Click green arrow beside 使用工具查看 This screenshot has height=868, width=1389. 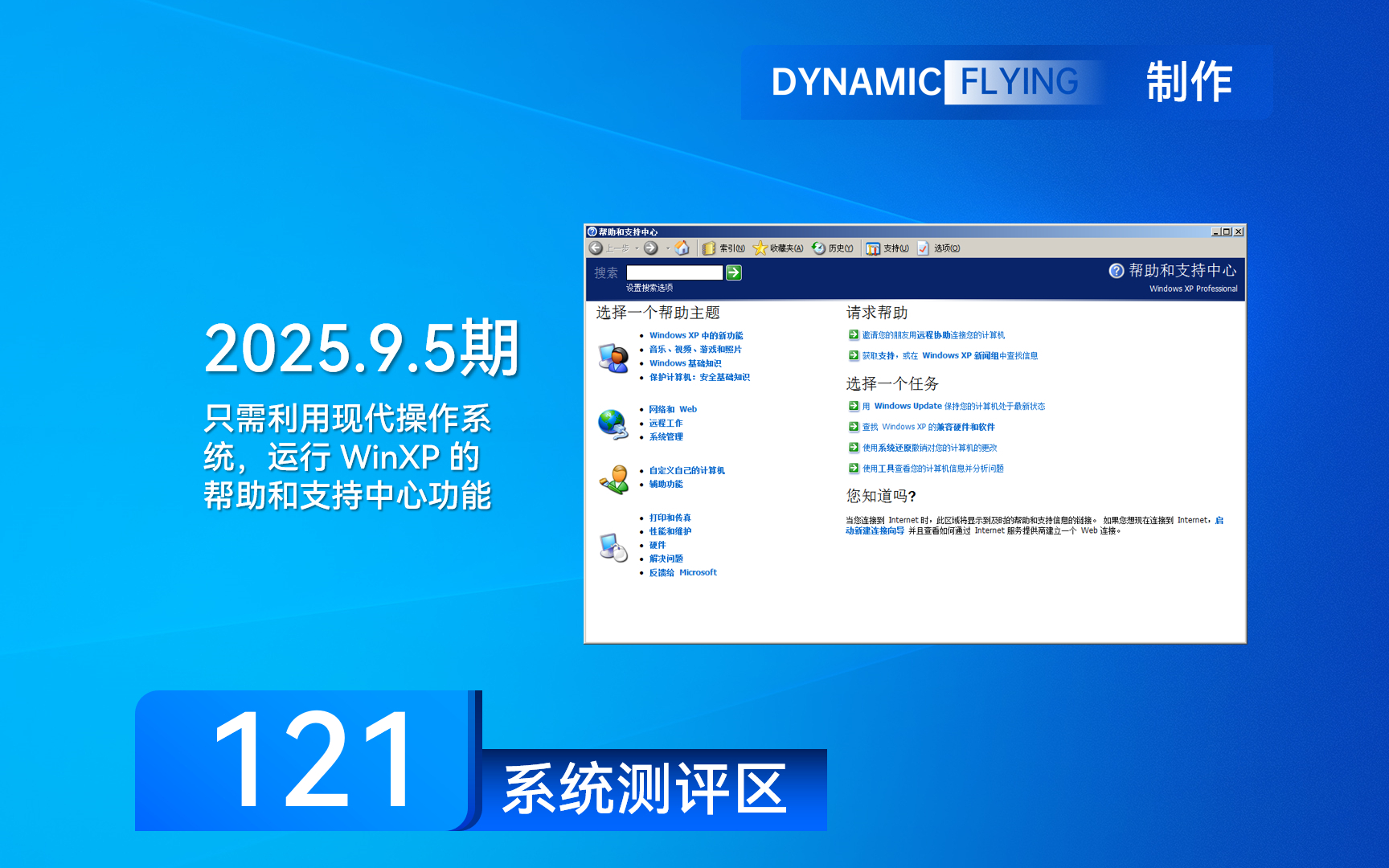[854, 469]
